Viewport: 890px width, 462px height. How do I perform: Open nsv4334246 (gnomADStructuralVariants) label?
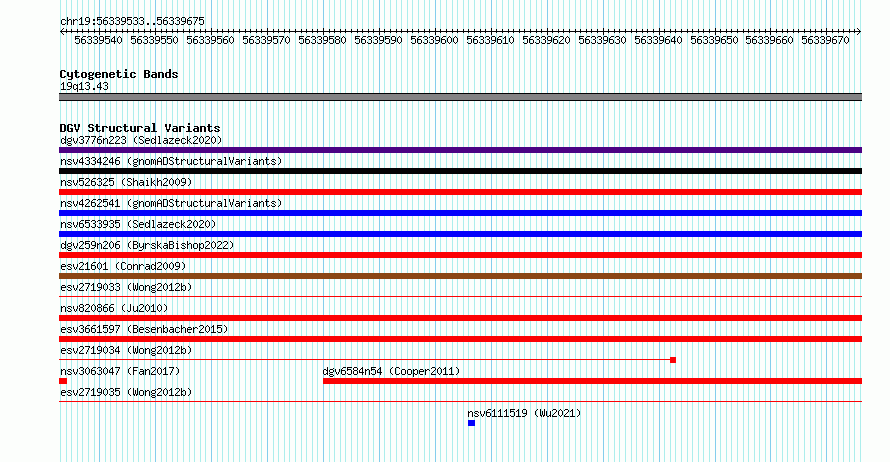tap(171, 161)
